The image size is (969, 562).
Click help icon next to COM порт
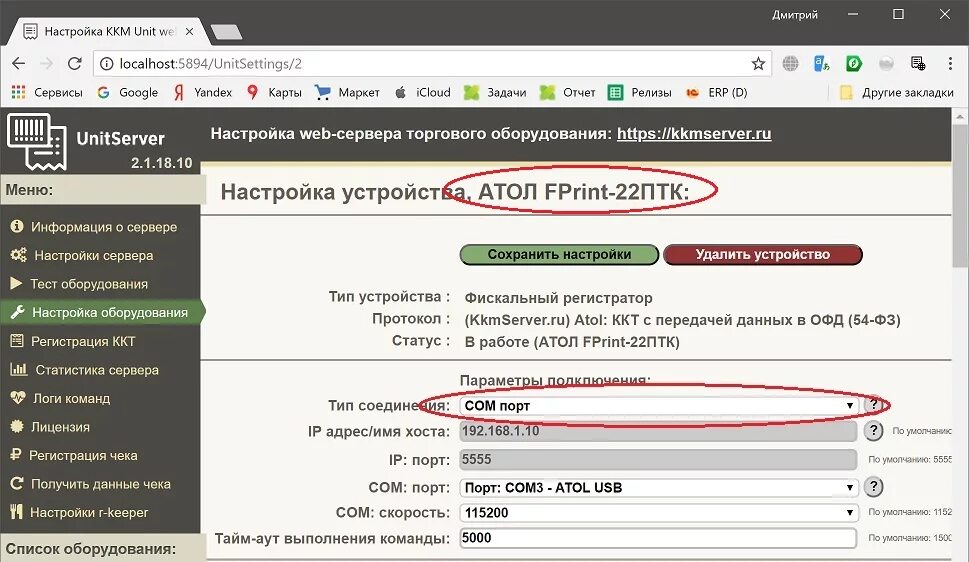coord(873,487)
